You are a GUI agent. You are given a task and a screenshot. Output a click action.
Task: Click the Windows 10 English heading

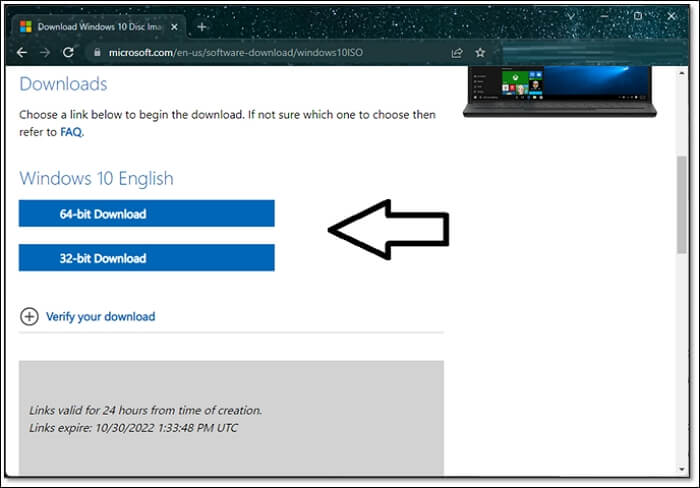coord(96,178)
